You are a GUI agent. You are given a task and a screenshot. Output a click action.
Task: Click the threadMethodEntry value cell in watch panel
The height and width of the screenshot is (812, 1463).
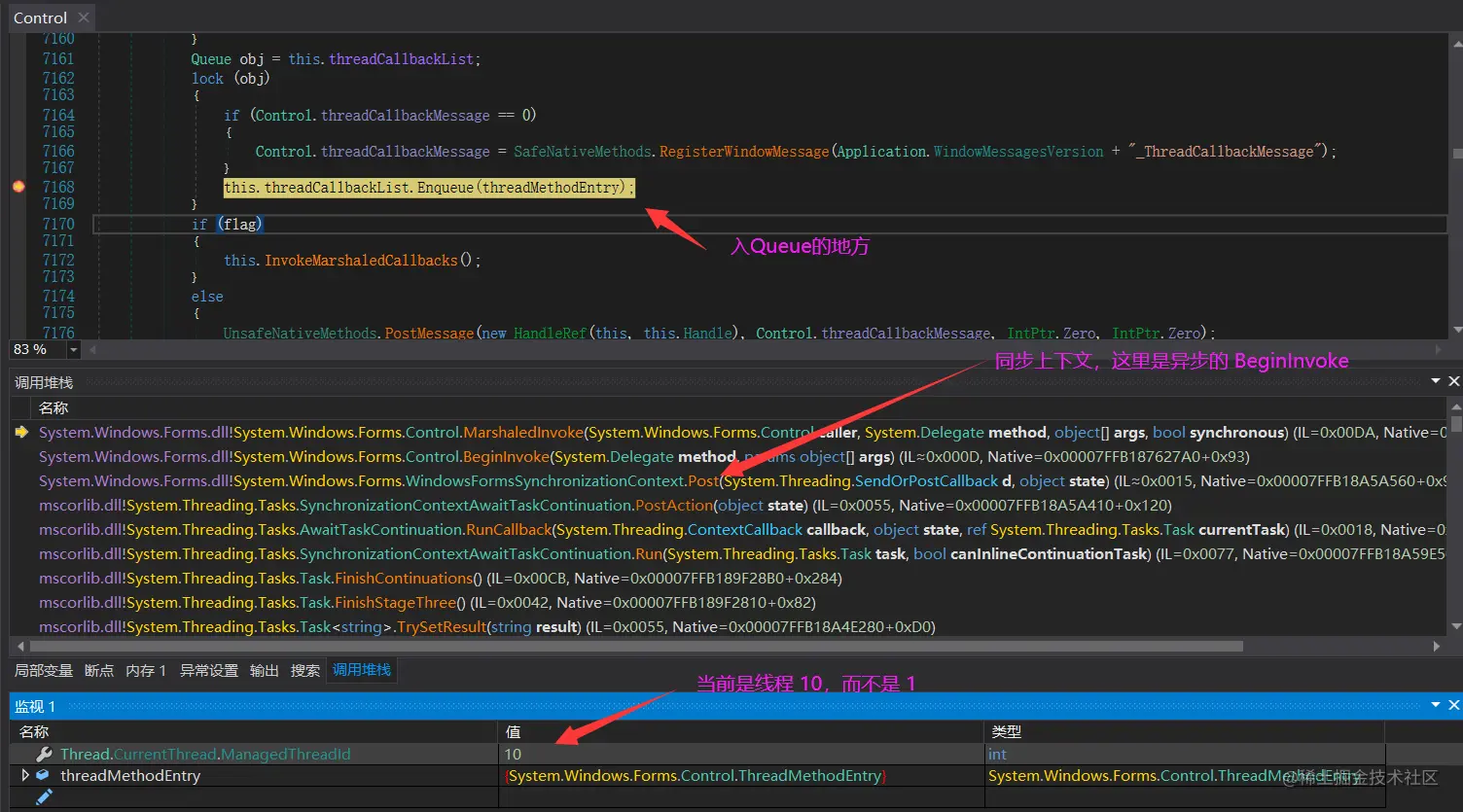coord(696,775)
